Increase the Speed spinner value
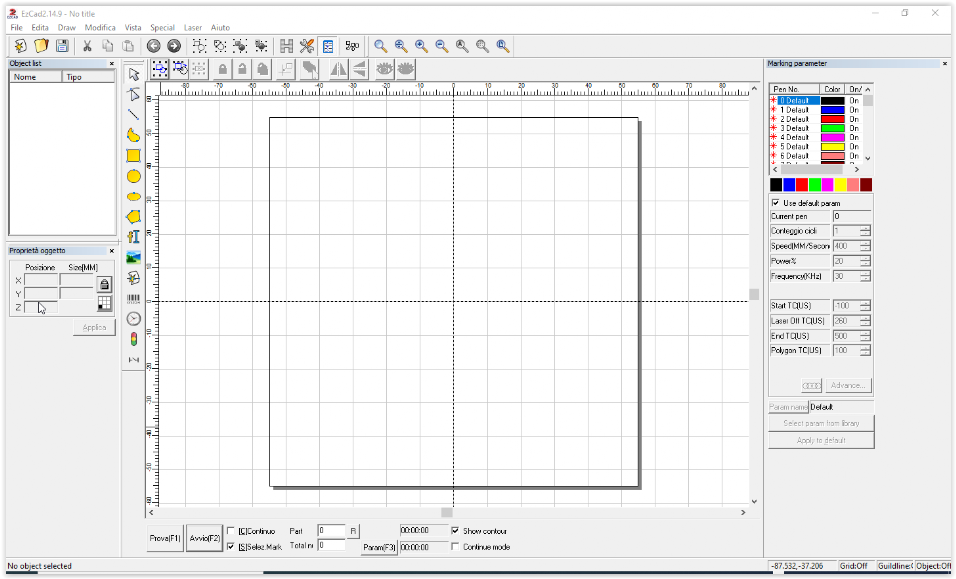This screenshot has height=579, width=956. (865, 243)
